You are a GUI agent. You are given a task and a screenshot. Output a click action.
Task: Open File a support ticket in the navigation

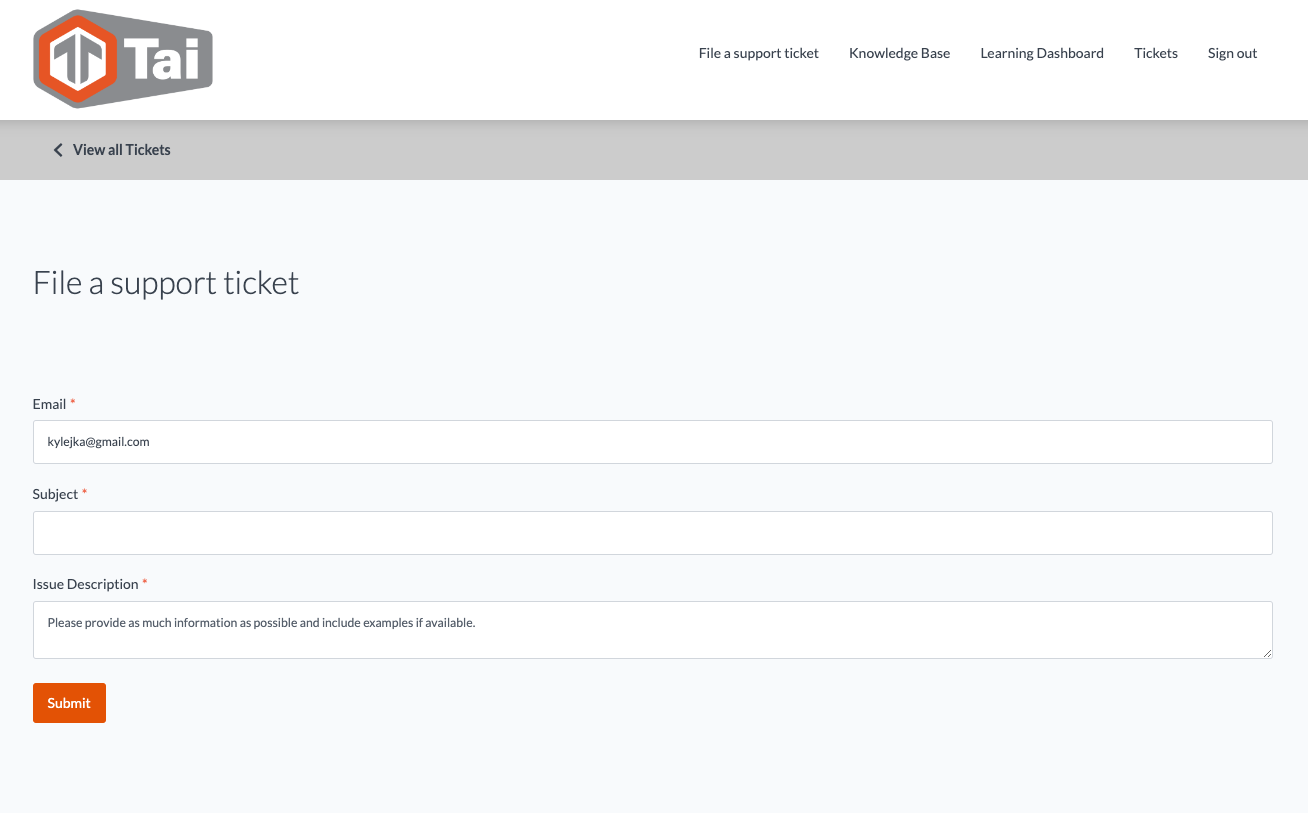758,54
